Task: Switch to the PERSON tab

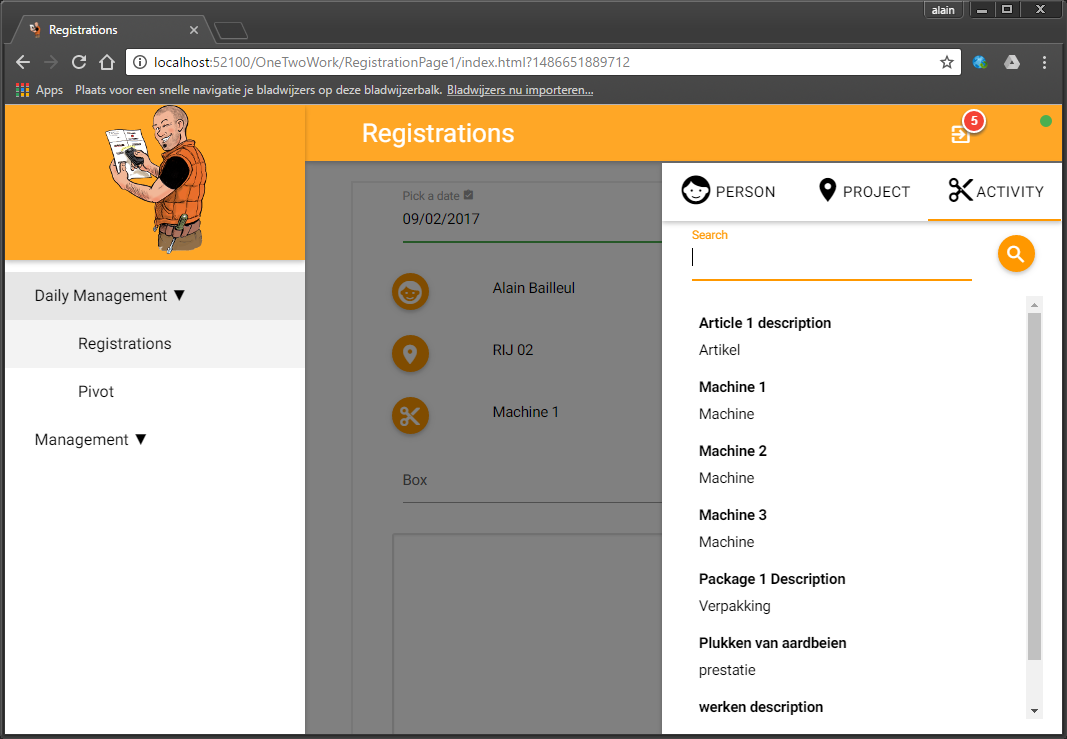Action: 728,191
